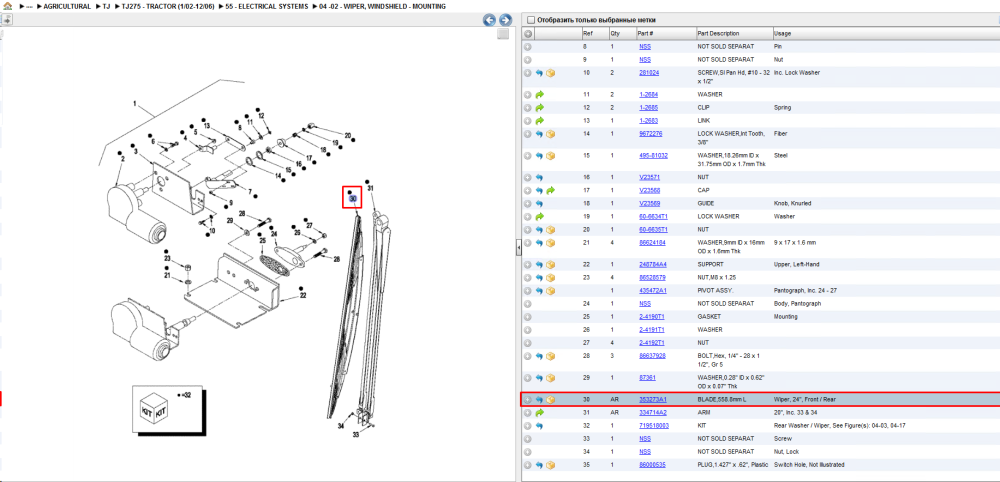1000x482 pixels.
Task: Click box icon on row 29 WASHER
Action: click(x=550, y=377)
